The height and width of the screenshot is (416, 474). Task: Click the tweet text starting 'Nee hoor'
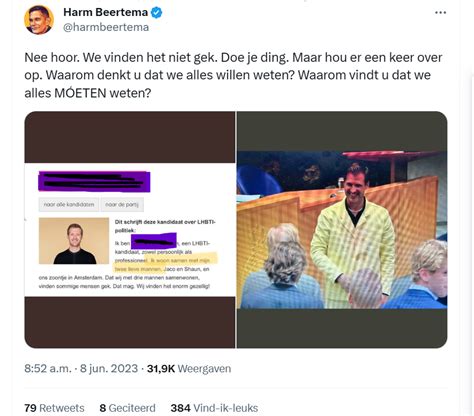tap(233, 75)
